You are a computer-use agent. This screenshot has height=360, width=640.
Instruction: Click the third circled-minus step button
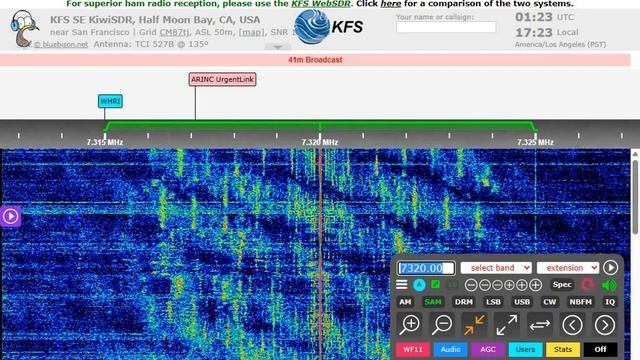point(497,285)
